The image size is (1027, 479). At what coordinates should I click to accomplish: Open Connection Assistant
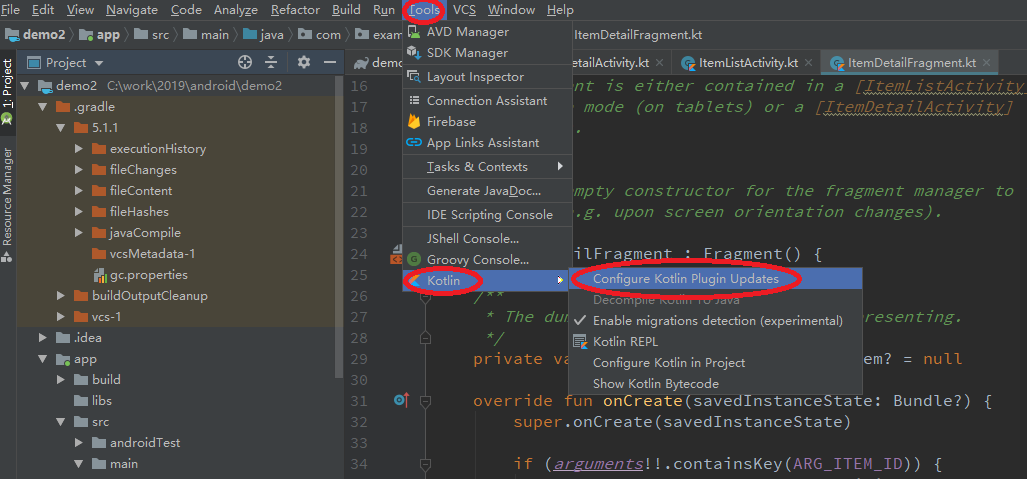tap(487, 100)
